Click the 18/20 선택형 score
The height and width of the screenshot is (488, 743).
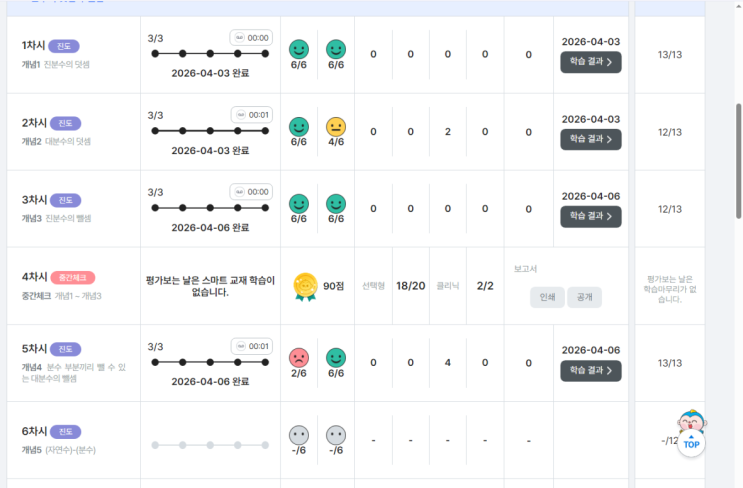coord(410,286)
